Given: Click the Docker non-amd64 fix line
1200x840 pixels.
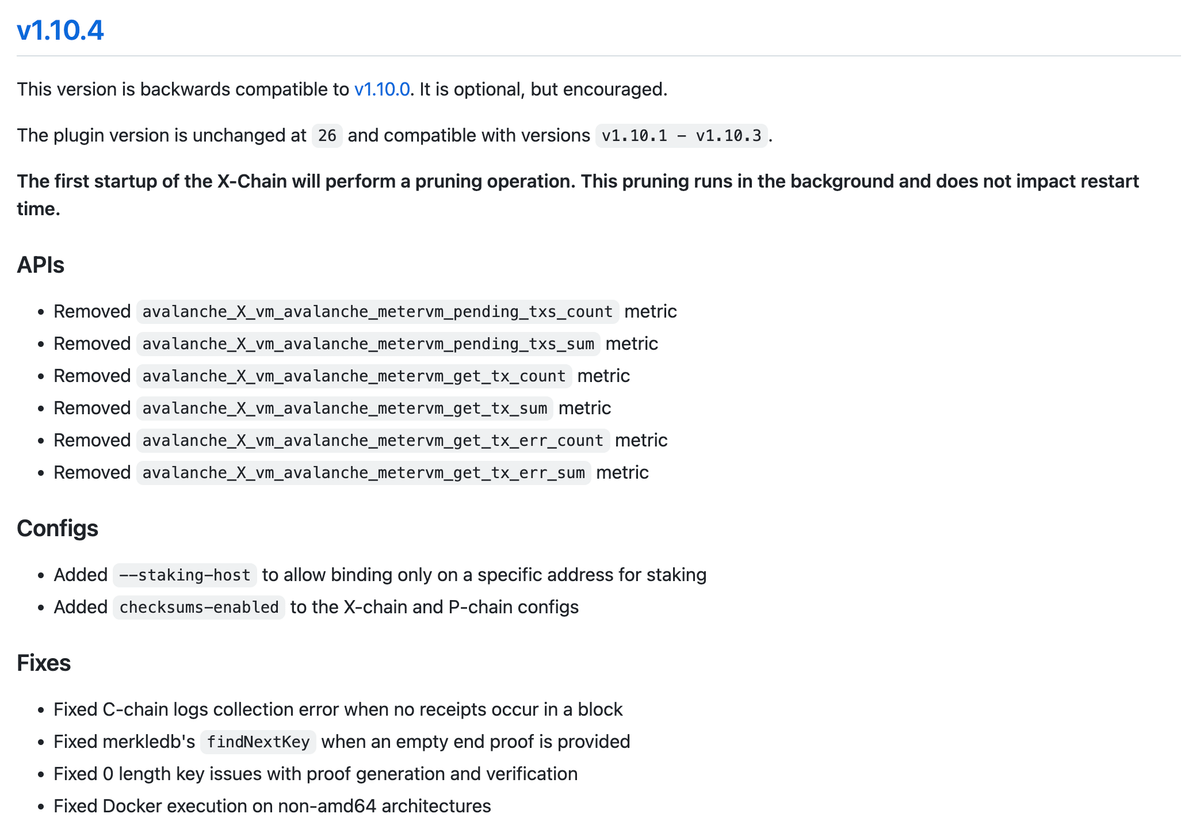Looking at the screenshot, I should 272,806.
